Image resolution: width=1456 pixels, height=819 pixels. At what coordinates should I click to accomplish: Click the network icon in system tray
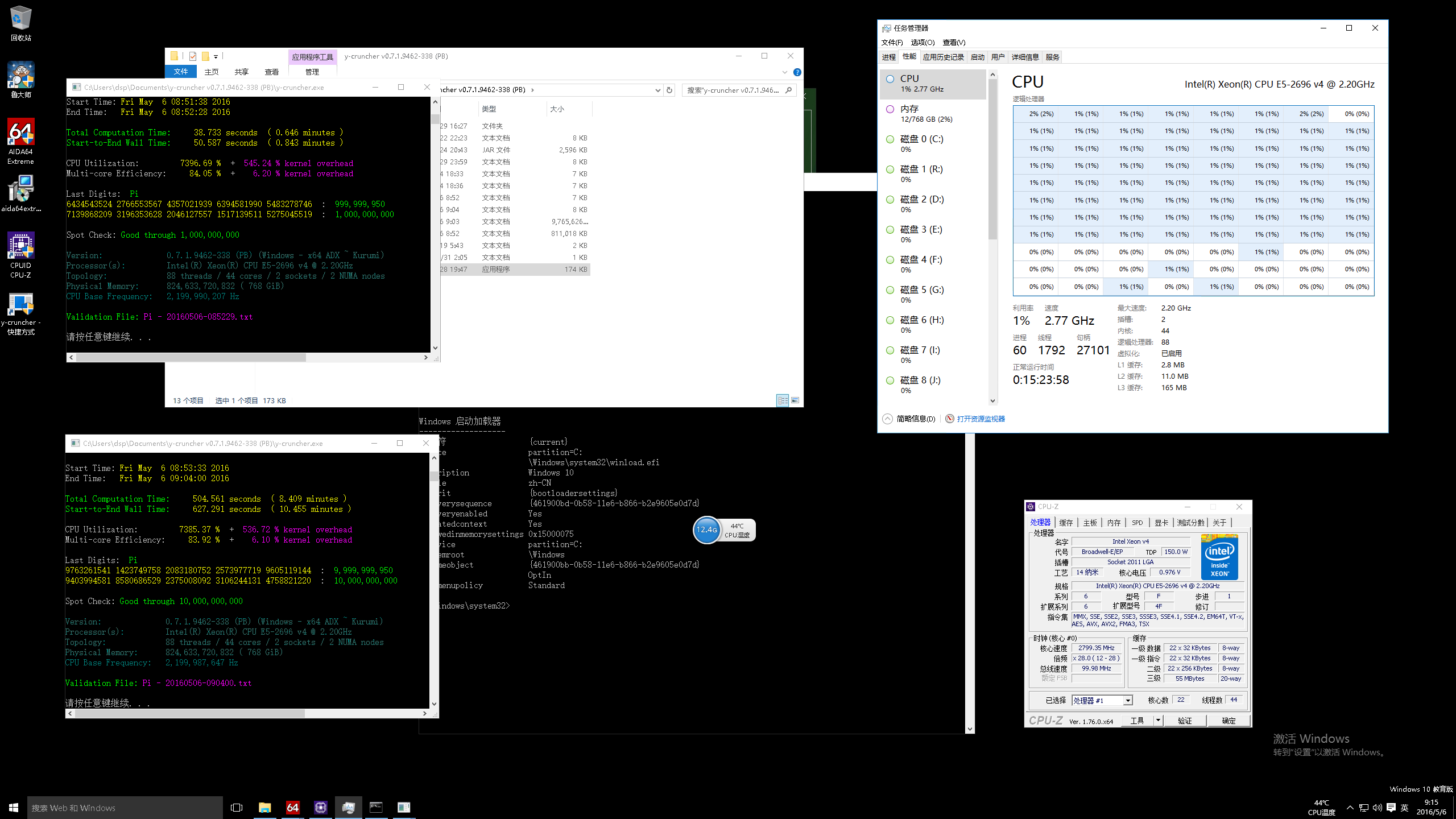(1364, 808)
